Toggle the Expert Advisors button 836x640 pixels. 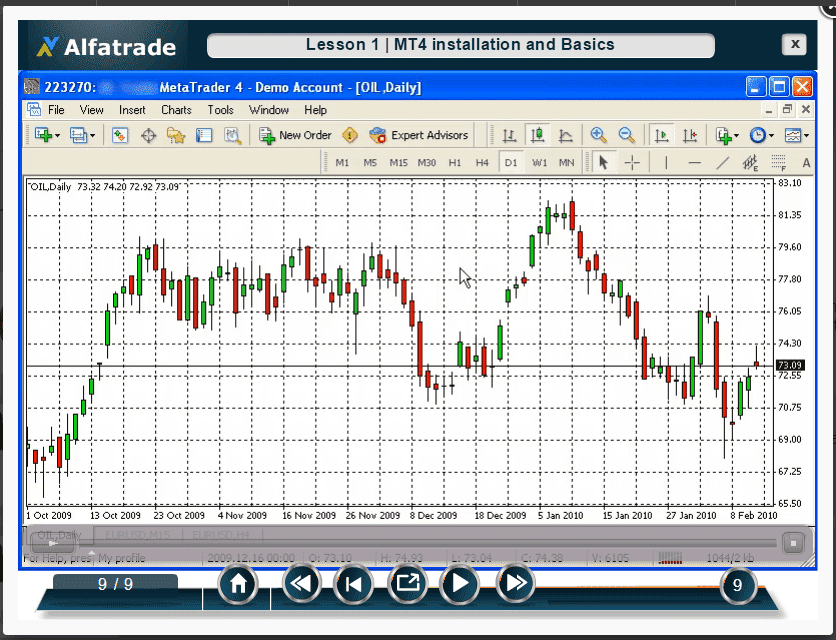[418, 135]
